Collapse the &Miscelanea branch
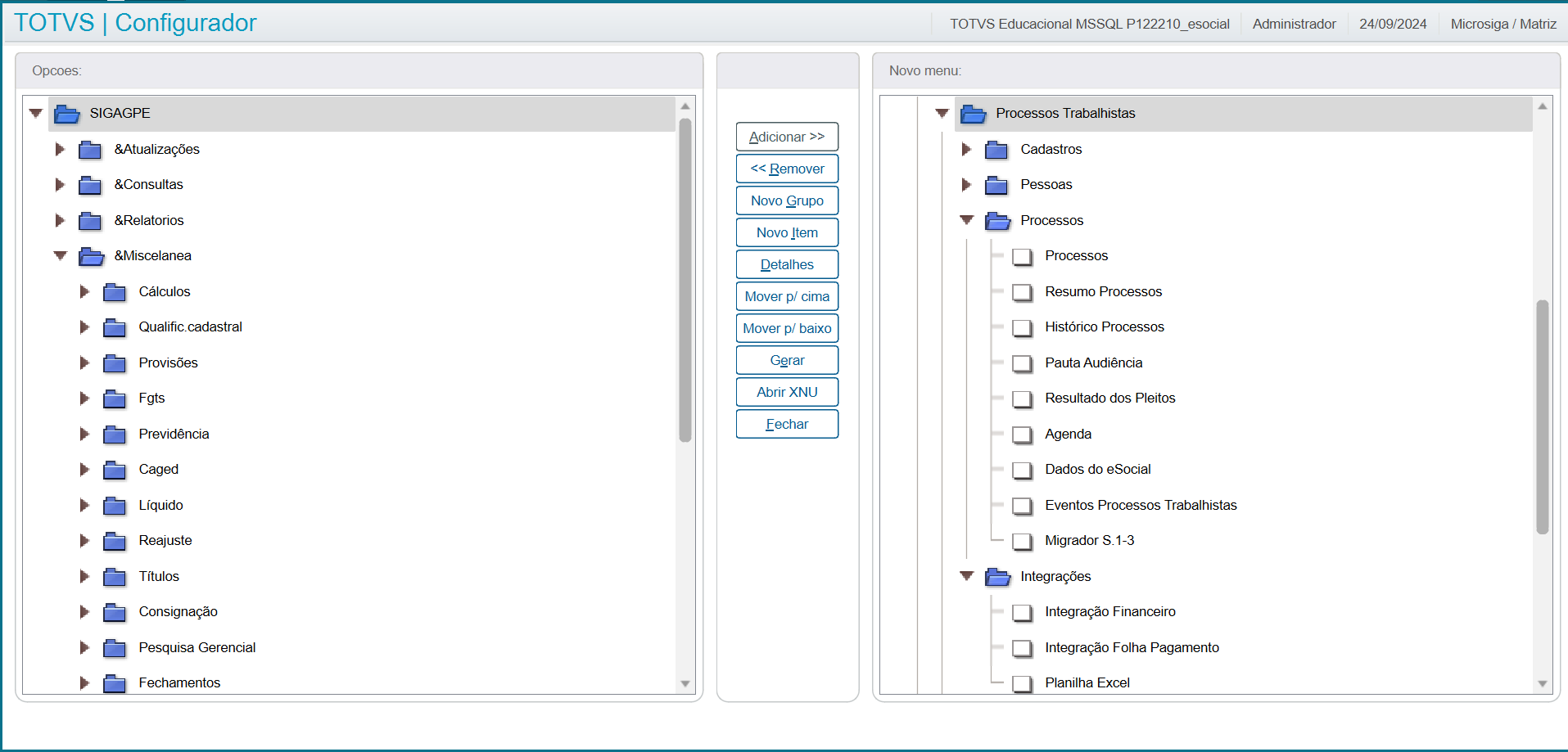The width and height of the screenshot is (1568, 752). (60, 255)
